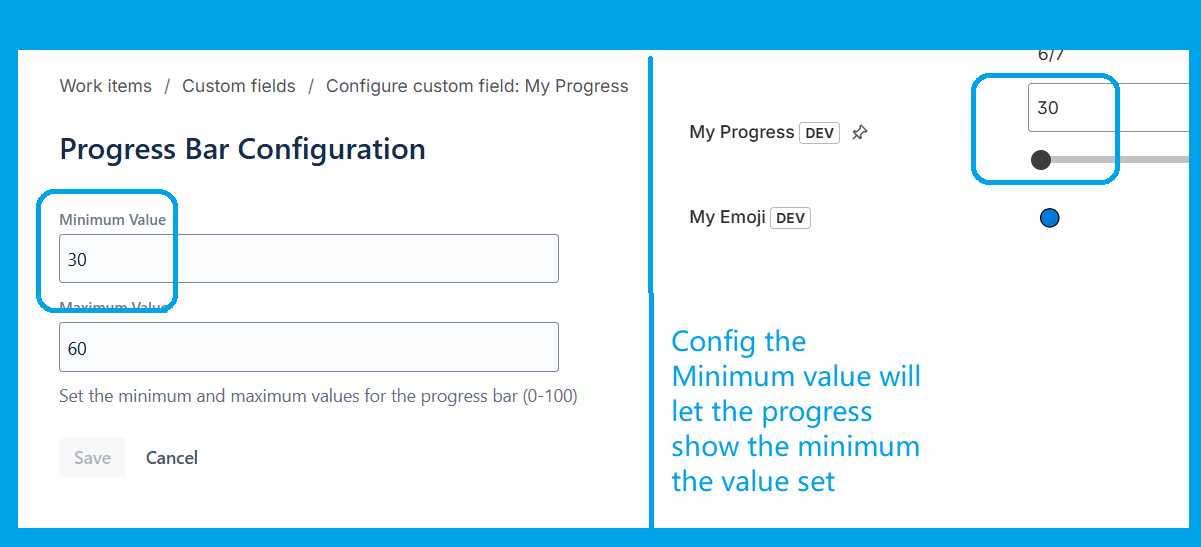Select the blue circle emoji value
1201x547 pixels.
pos(1049,218)
